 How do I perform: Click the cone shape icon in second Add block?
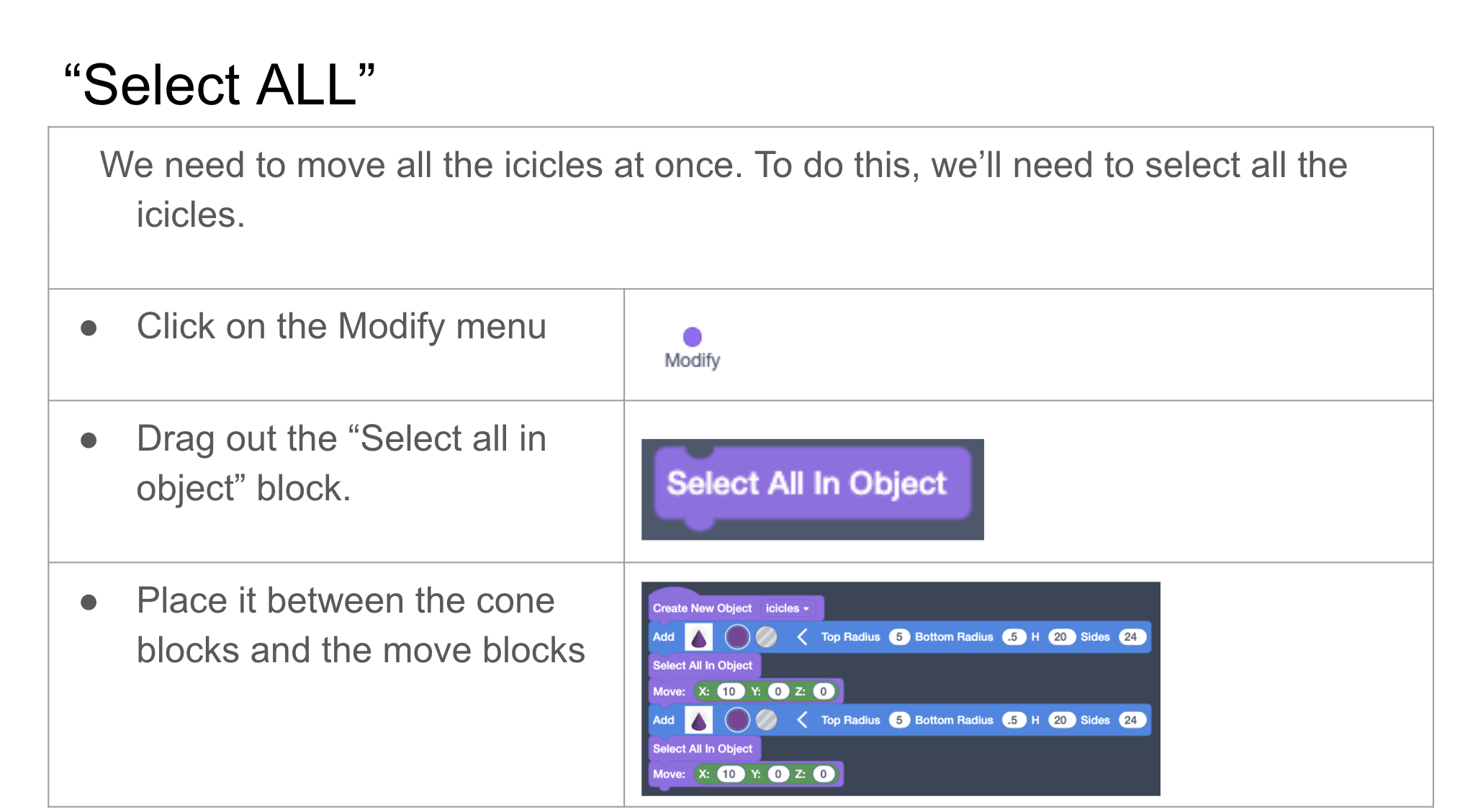(698, 720)
